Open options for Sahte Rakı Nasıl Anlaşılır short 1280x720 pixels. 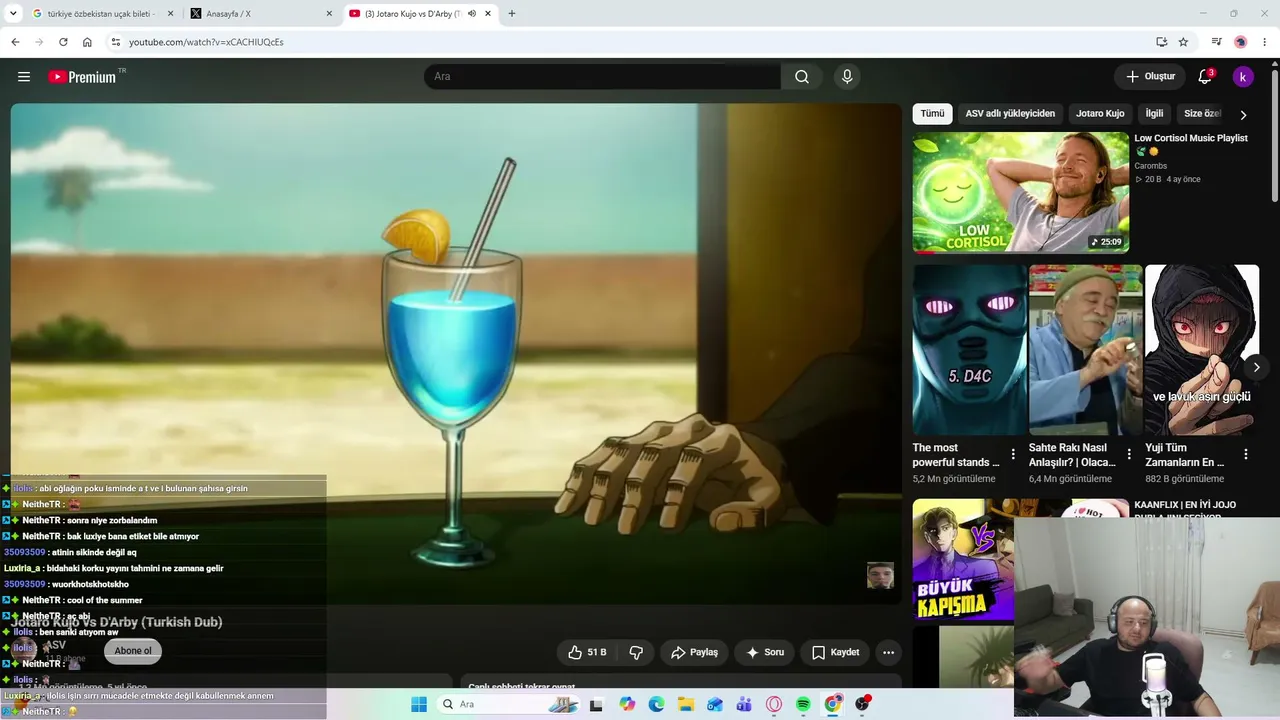pos(1129,455)
